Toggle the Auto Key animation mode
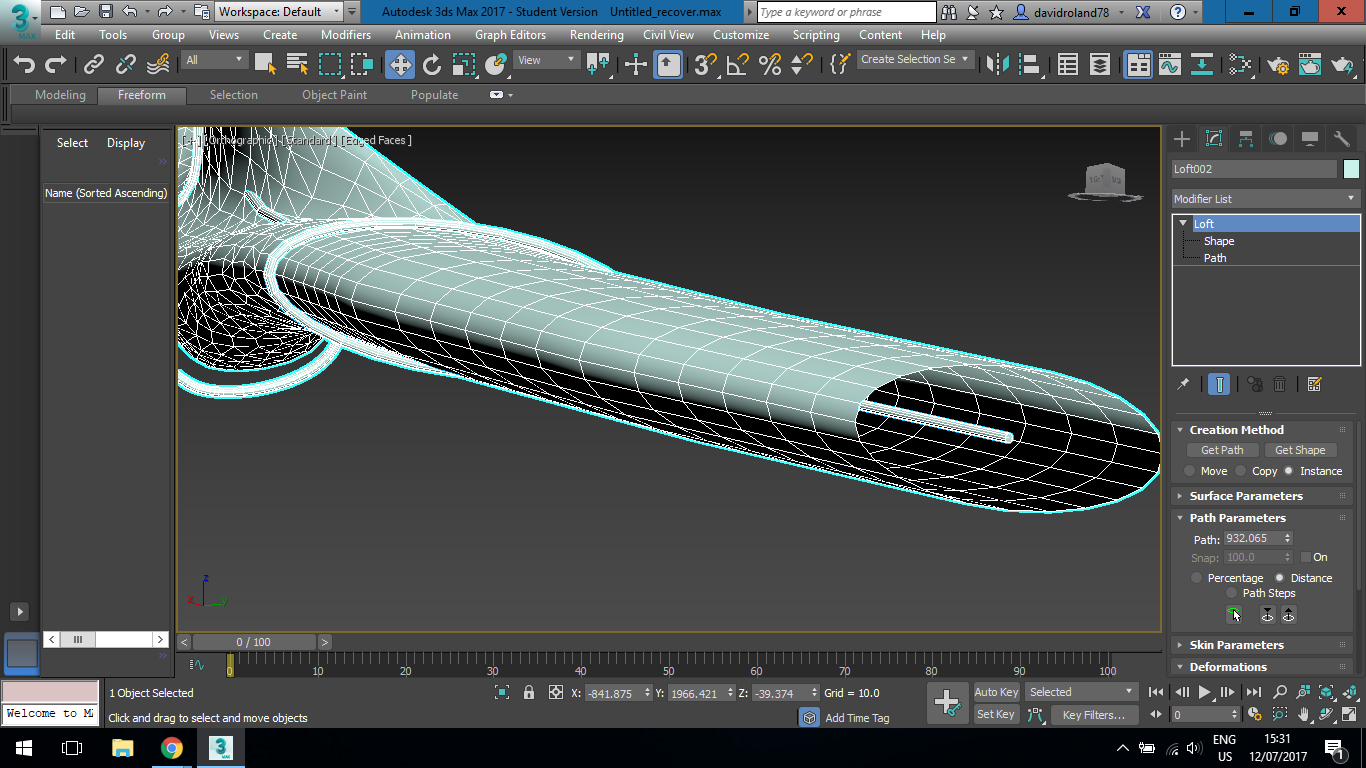 996,692
